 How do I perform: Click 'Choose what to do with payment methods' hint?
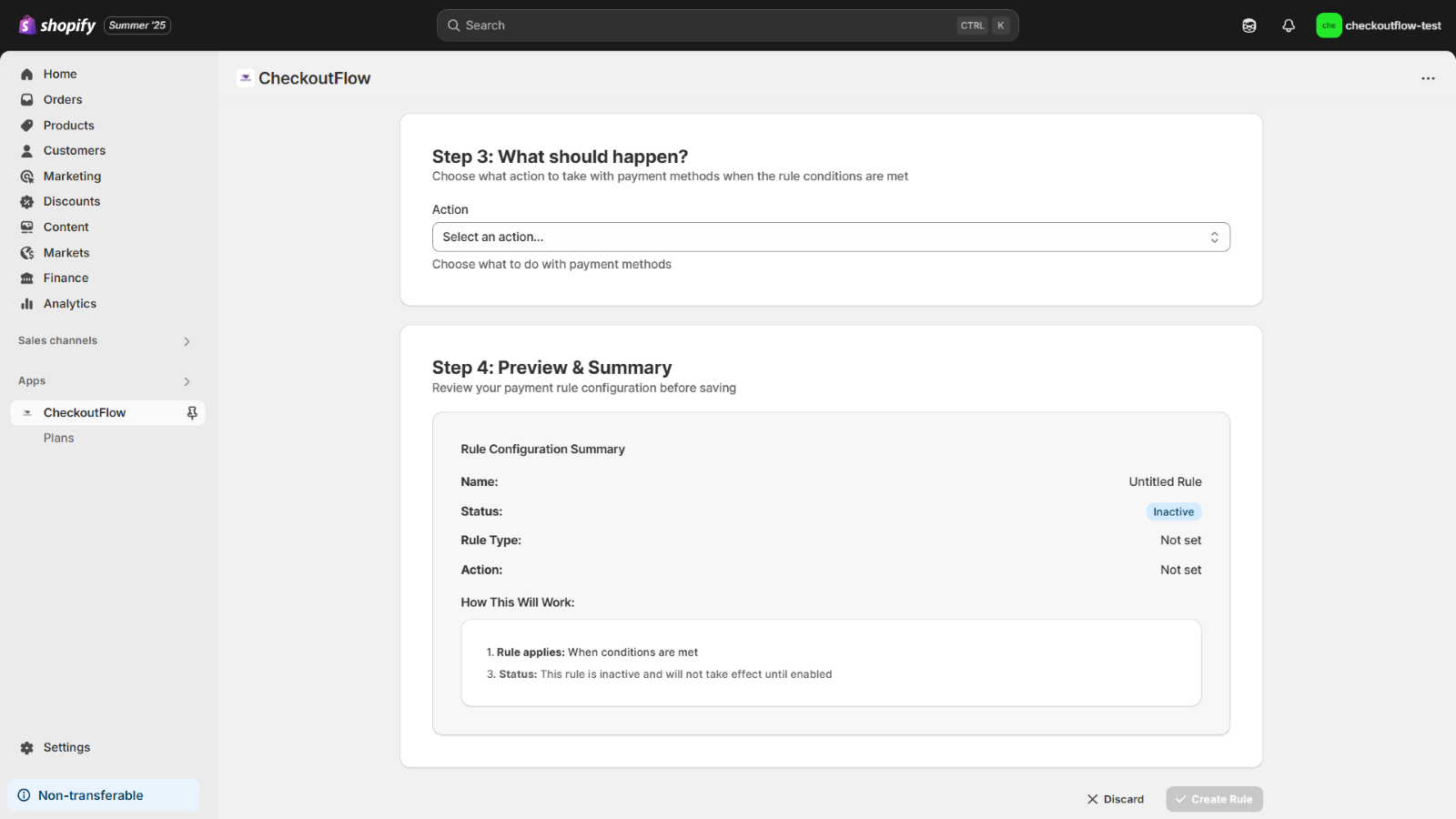(x=551, y=265)
